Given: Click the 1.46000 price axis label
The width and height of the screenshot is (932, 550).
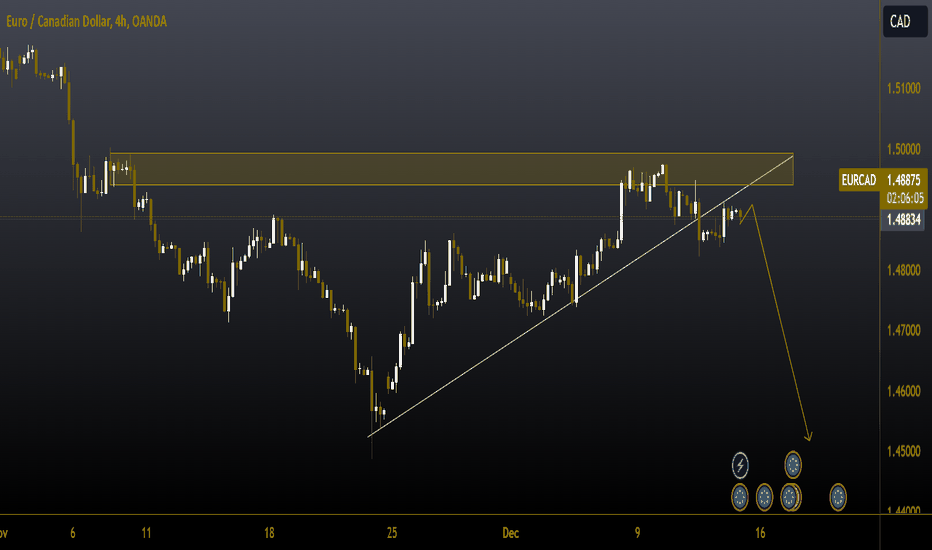Looking at the screenshot, I should pyautogui.click(x=903, y=391).
